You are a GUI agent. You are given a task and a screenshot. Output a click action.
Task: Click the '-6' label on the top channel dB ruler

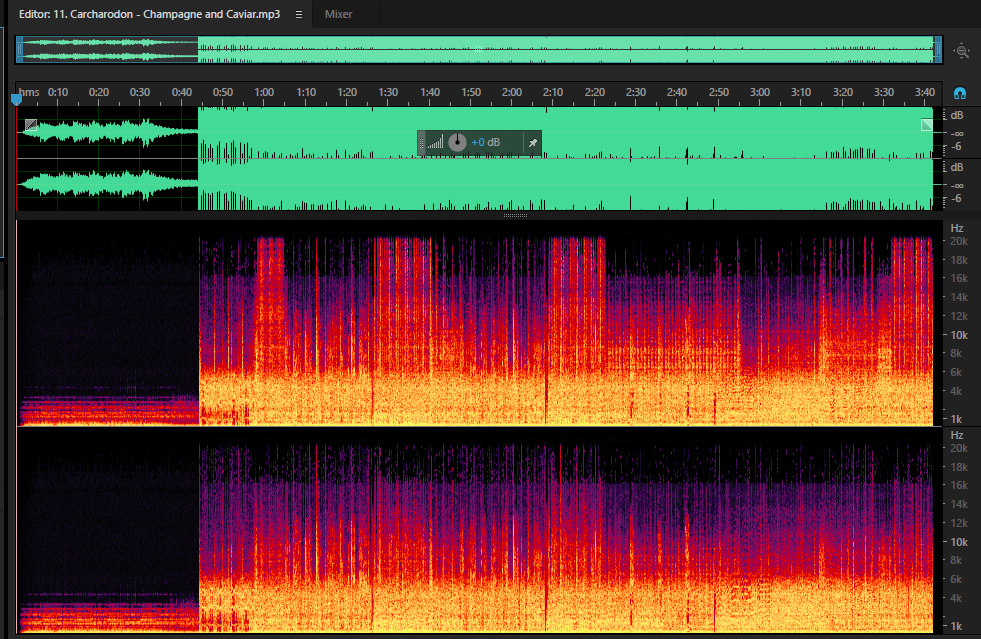coord(957,147)
